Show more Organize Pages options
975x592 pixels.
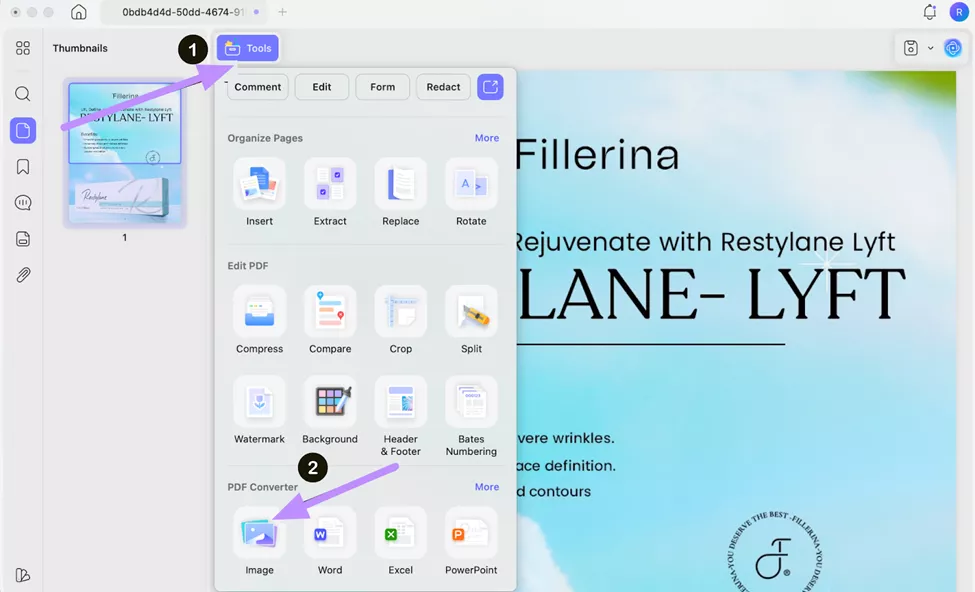486,138
